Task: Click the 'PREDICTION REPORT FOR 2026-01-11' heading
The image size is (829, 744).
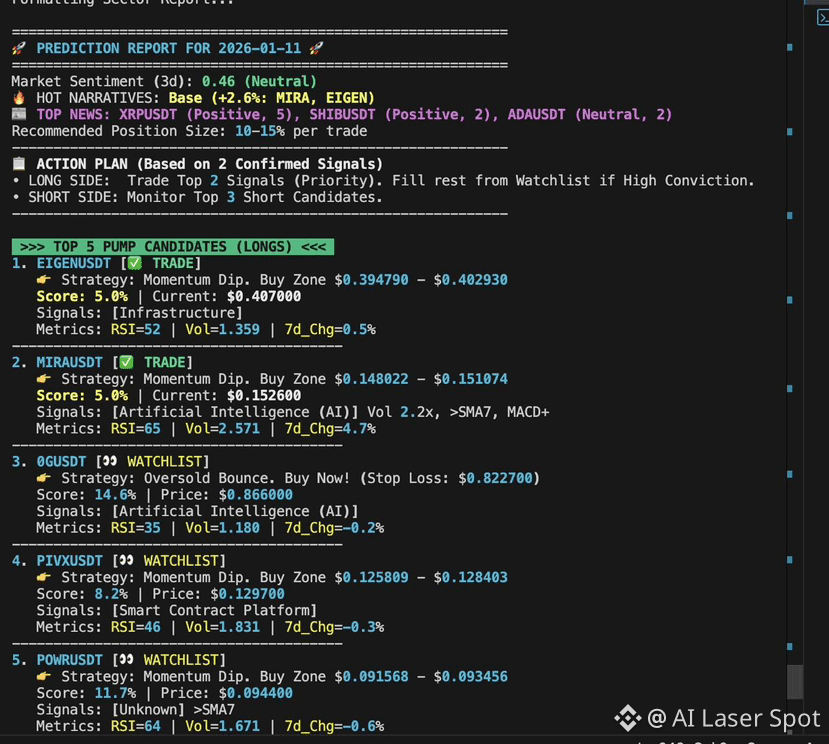Action: click(x=169, y=49)
